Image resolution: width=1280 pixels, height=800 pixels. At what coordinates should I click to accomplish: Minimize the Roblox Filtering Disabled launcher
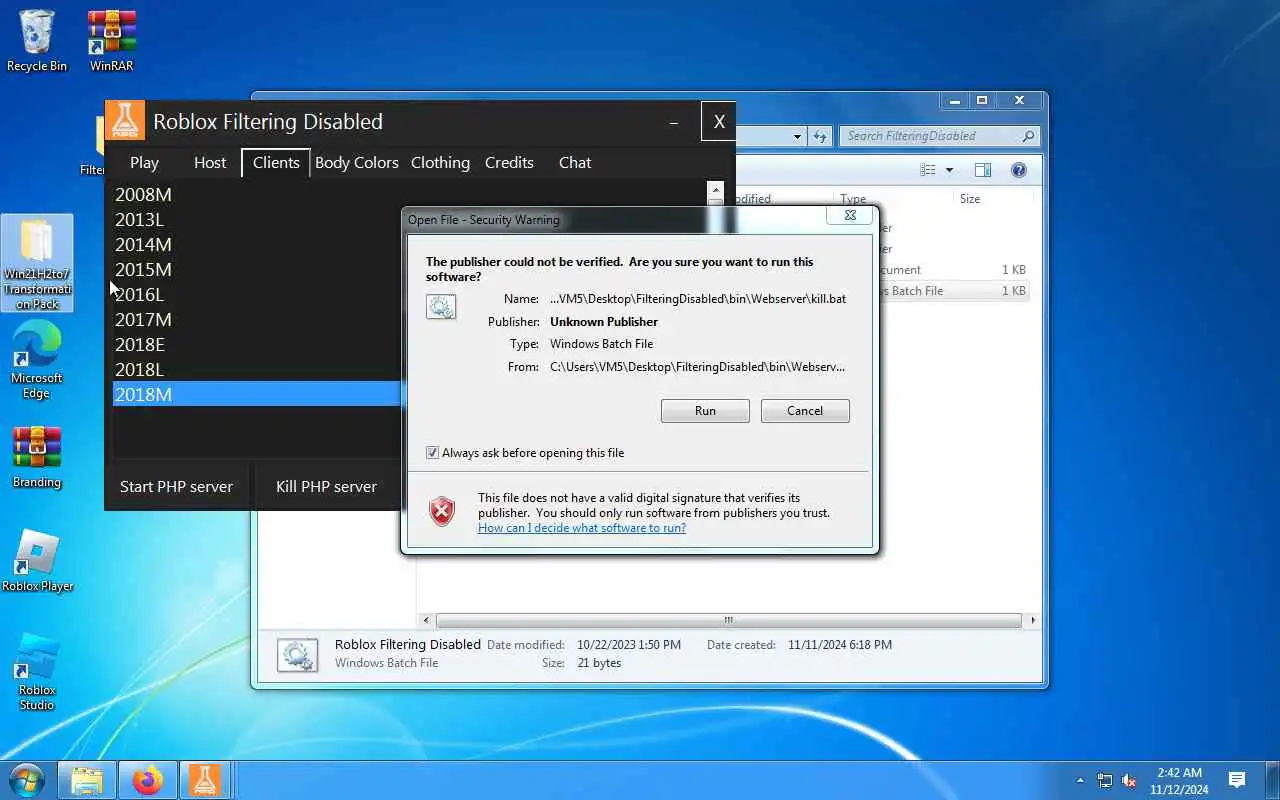[x=674, y=122]
